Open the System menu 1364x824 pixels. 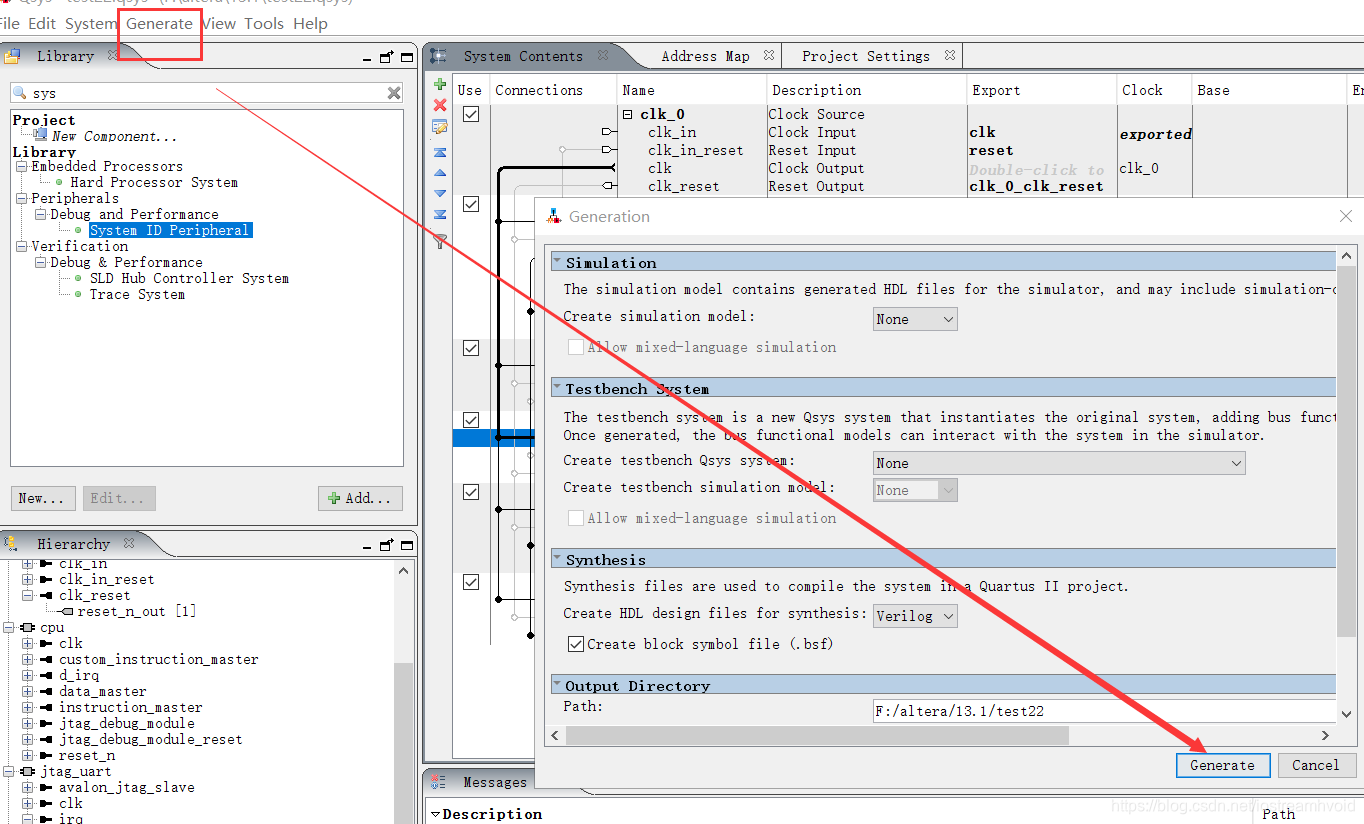point(91,23)
